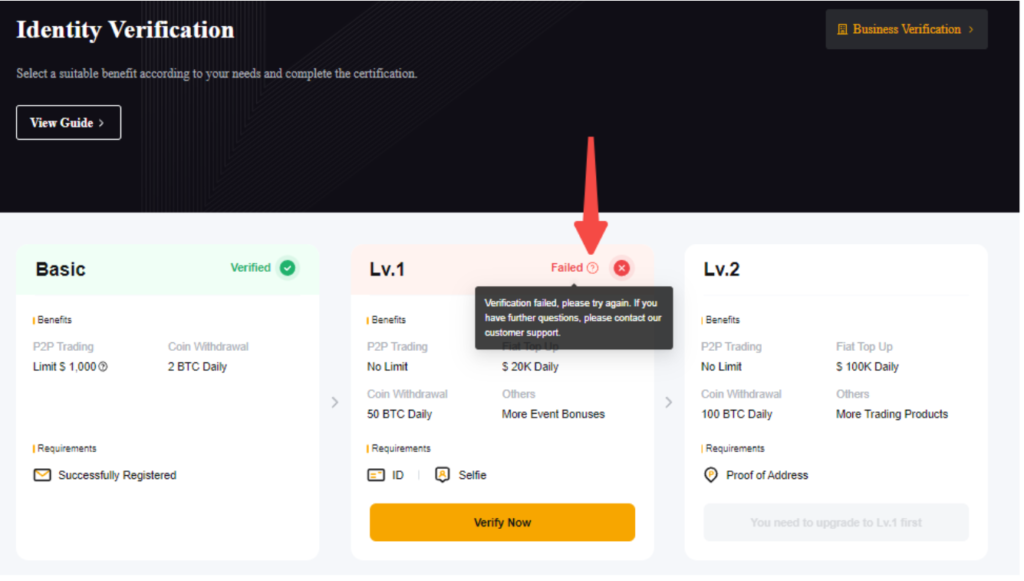Open the View Guide button

[x=68, y=123]
